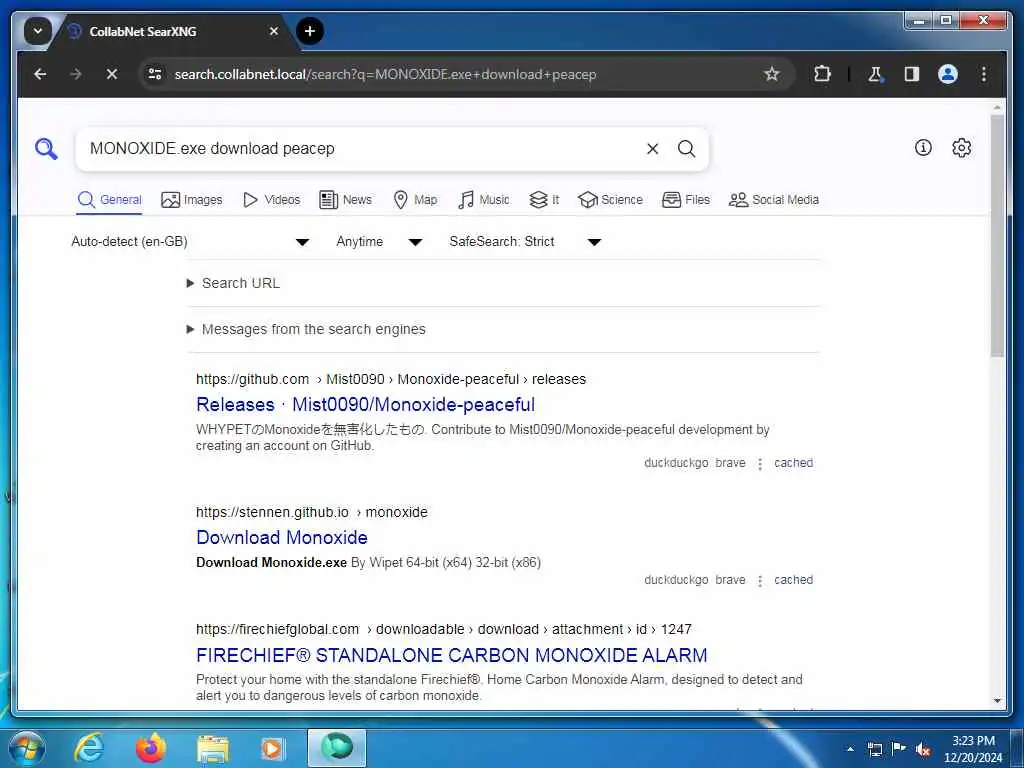Switch to the It category

544,200
